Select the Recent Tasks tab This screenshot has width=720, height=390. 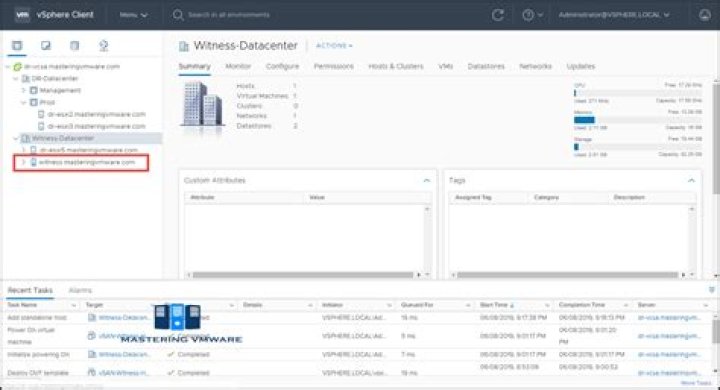pyautogui.click(x=30, y=290)
